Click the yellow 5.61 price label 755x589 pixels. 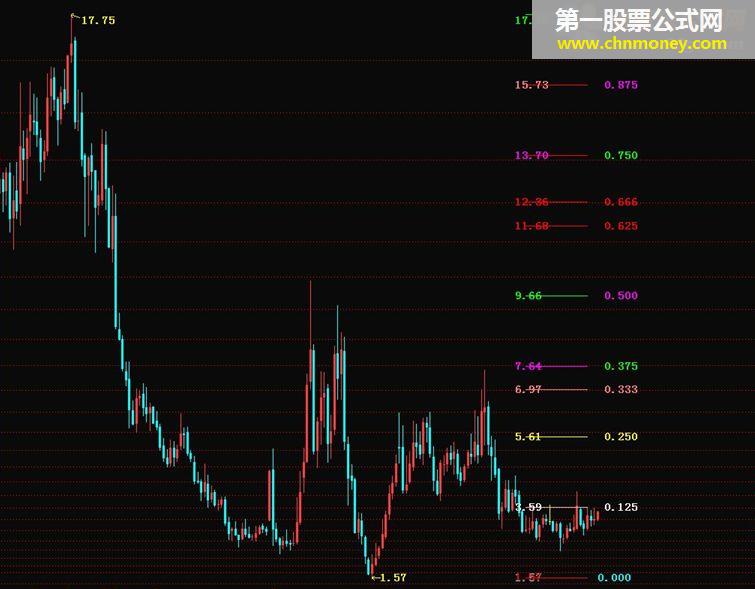(528, 437)
